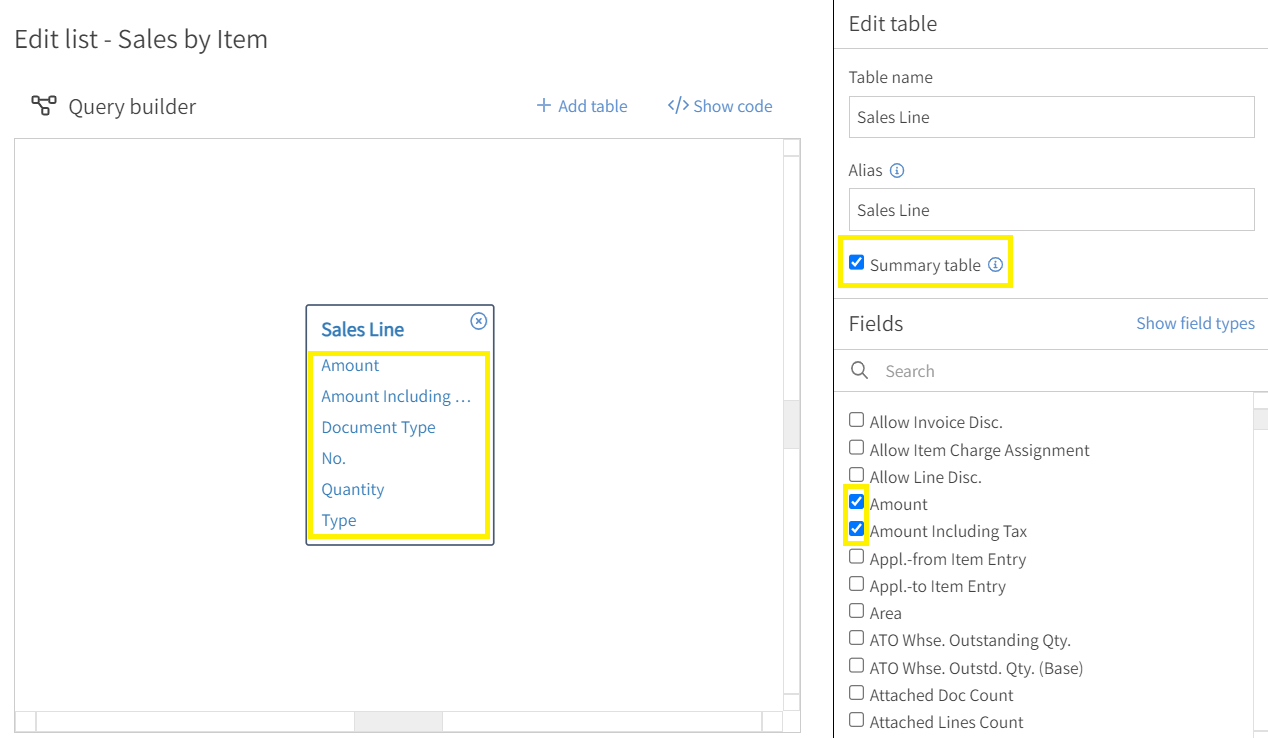Check Allow Line Disc. field
The height and width of the screenshot is (738, 1268).
click(x=856, y=475)
